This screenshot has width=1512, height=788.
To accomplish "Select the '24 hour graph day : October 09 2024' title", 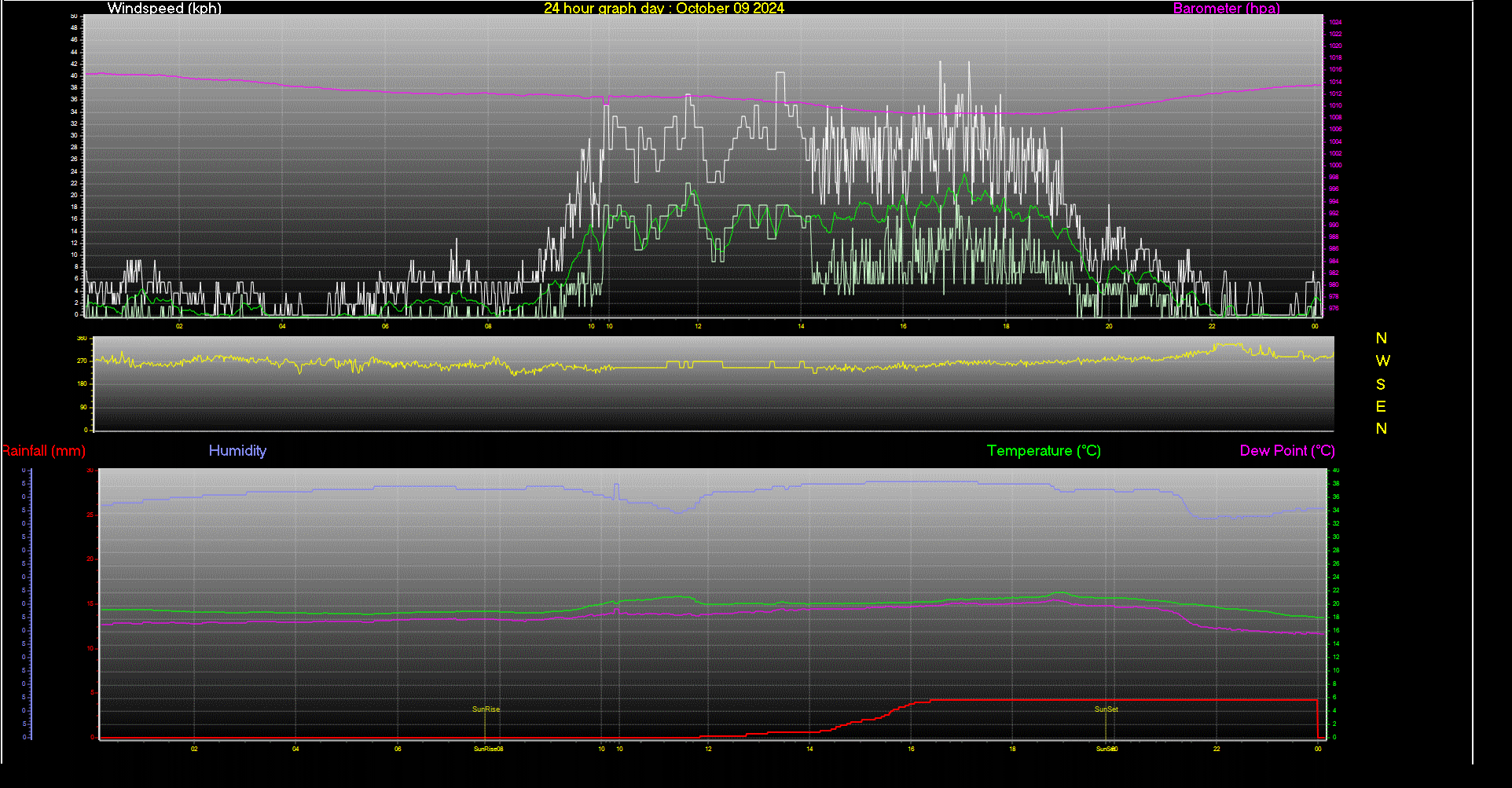I will coord(664,8).
